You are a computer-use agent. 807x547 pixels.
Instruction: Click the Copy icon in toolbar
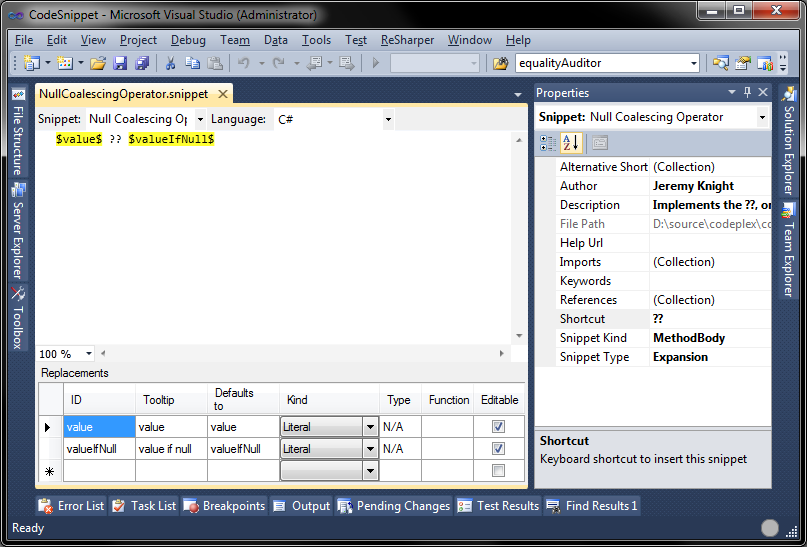[x=192, y=63]
